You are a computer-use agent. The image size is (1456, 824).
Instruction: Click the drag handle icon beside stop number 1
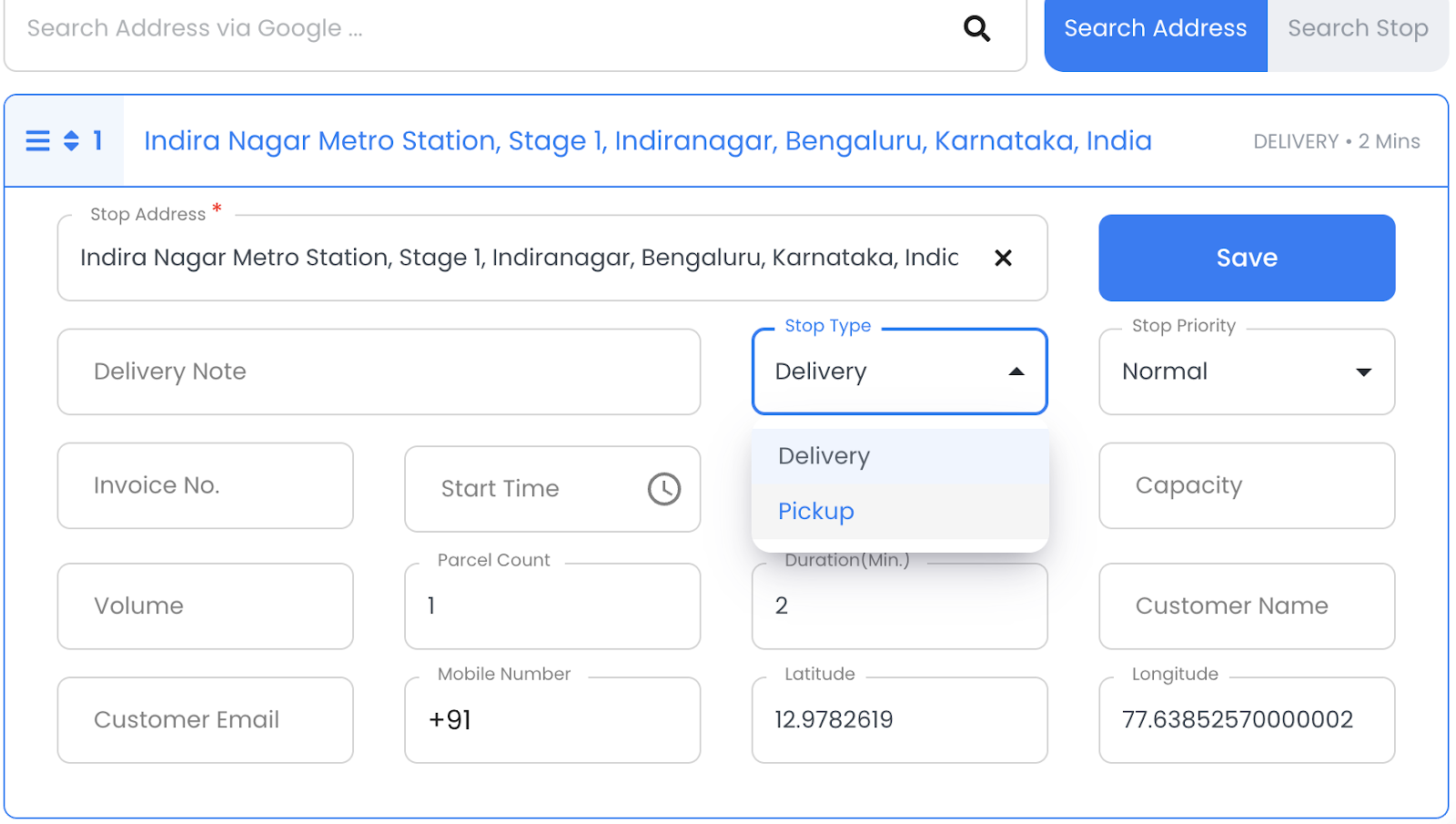[x=37, y=140]
